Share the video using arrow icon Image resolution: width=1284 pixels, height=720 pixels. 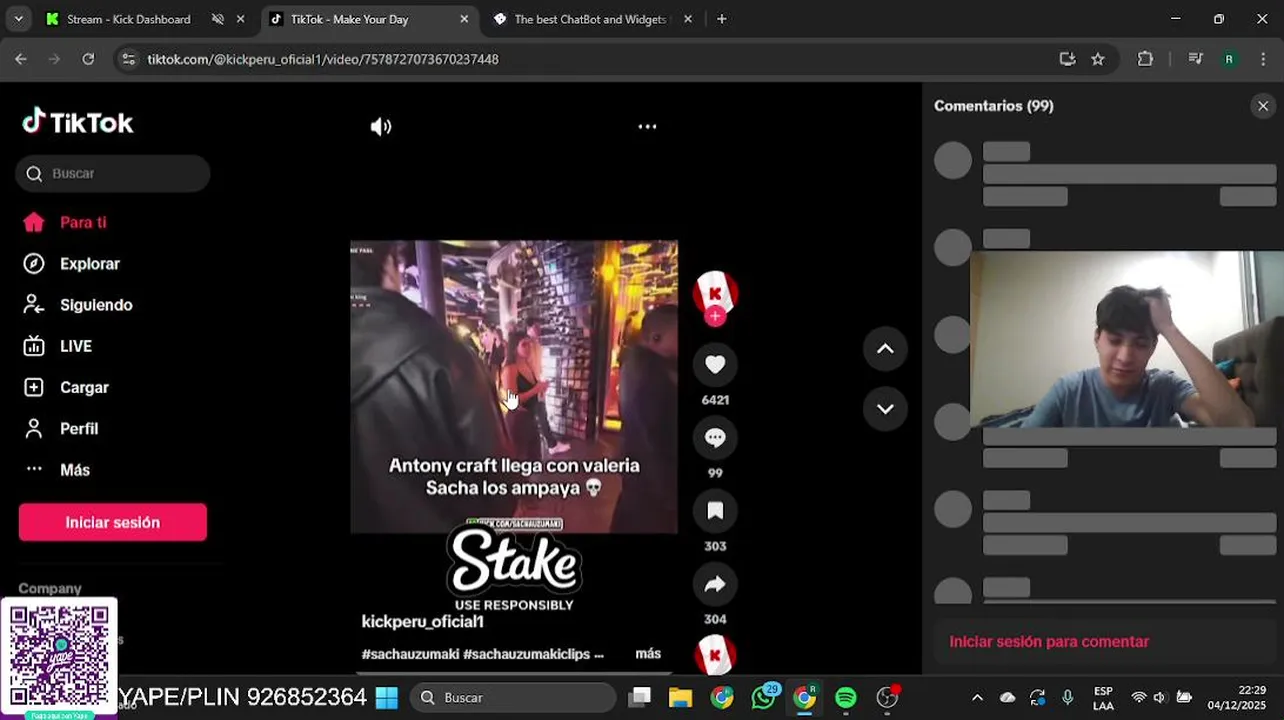715,585
